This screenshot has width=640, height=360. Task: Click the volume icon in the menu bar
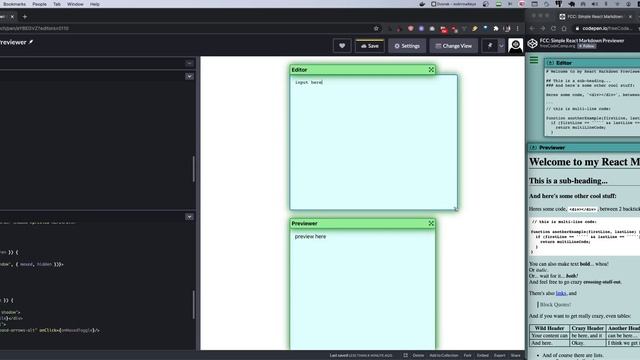point(594,4)
